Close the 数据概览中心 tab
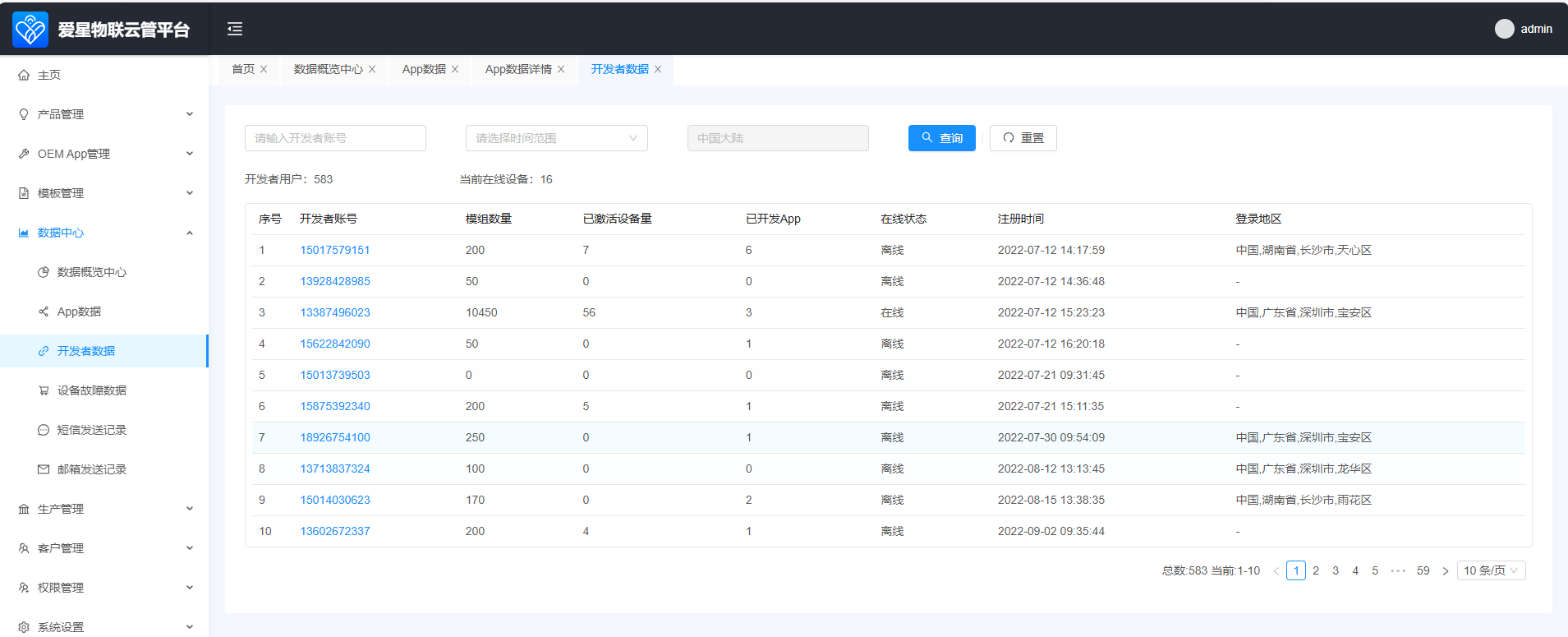This screenshot has height=637, width=1568. tap(372, 69)
